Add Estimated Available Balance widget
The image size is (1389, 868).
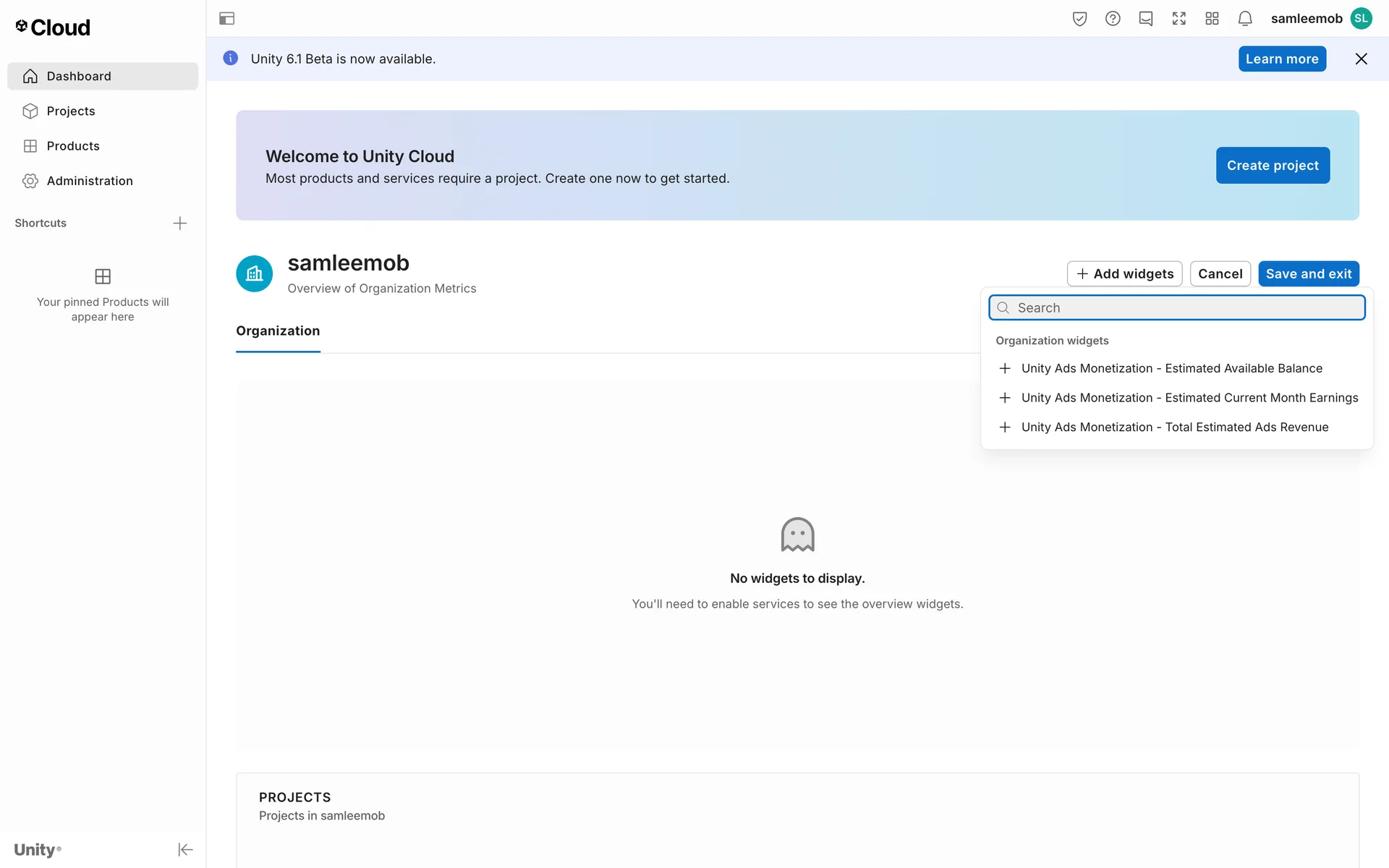(1172, 369)
